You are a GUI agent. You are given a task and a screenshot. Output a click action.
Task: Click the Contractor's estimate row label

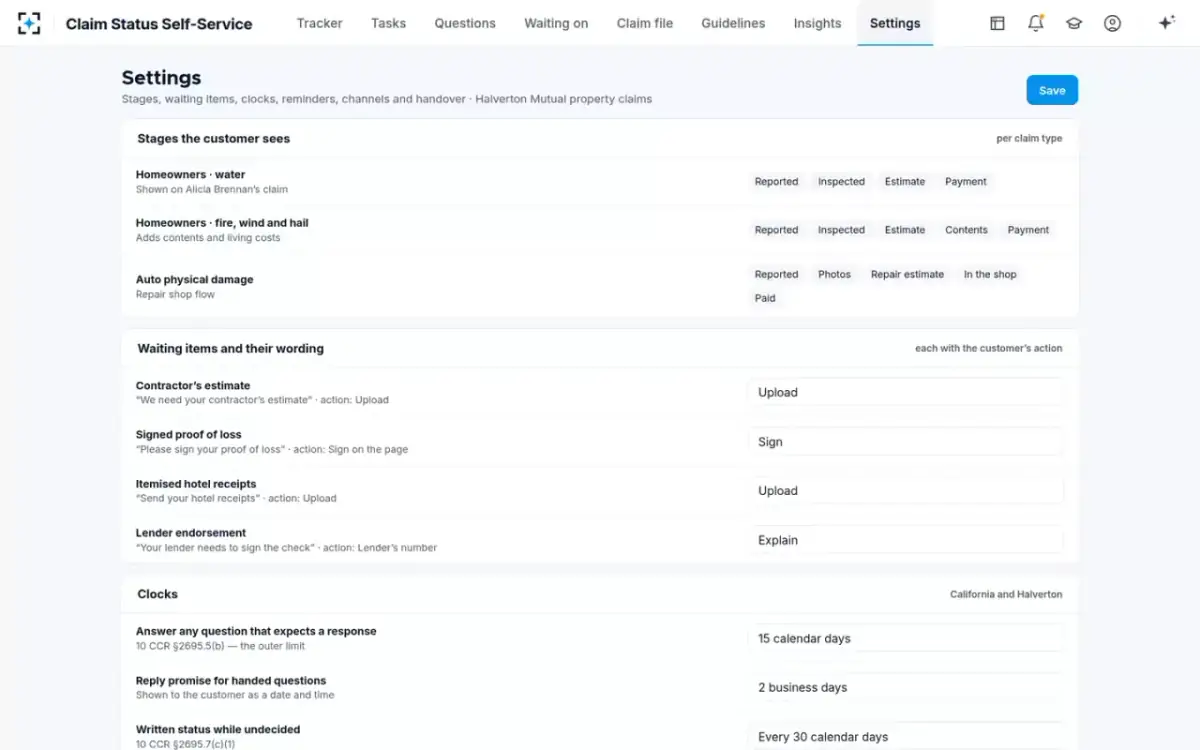coord(193,386)
